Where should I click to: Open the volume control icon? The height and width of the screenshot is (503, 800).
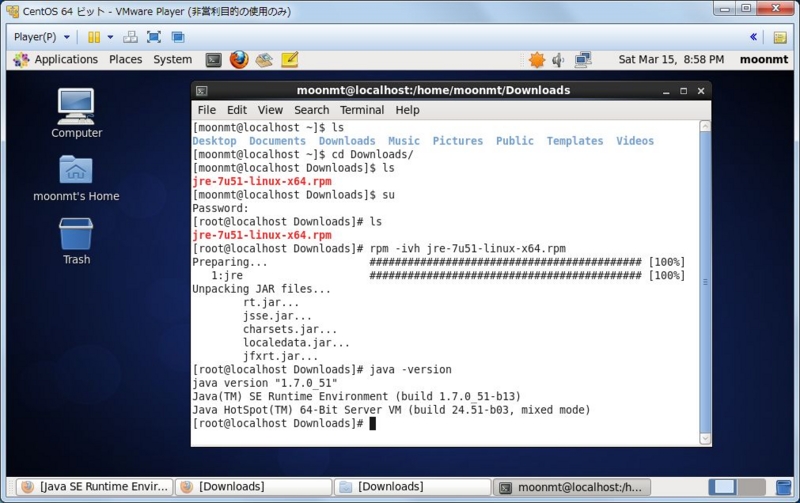click(558, 60)
